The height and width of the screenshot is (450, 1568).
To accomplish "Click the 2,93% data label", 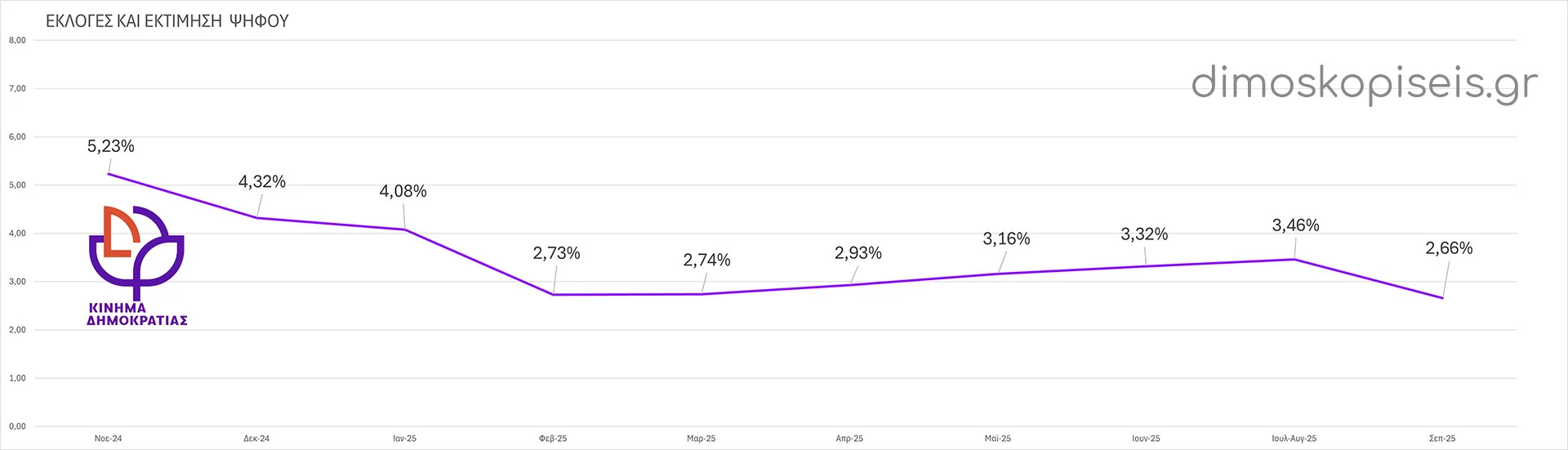I will (x=857, y=253).
